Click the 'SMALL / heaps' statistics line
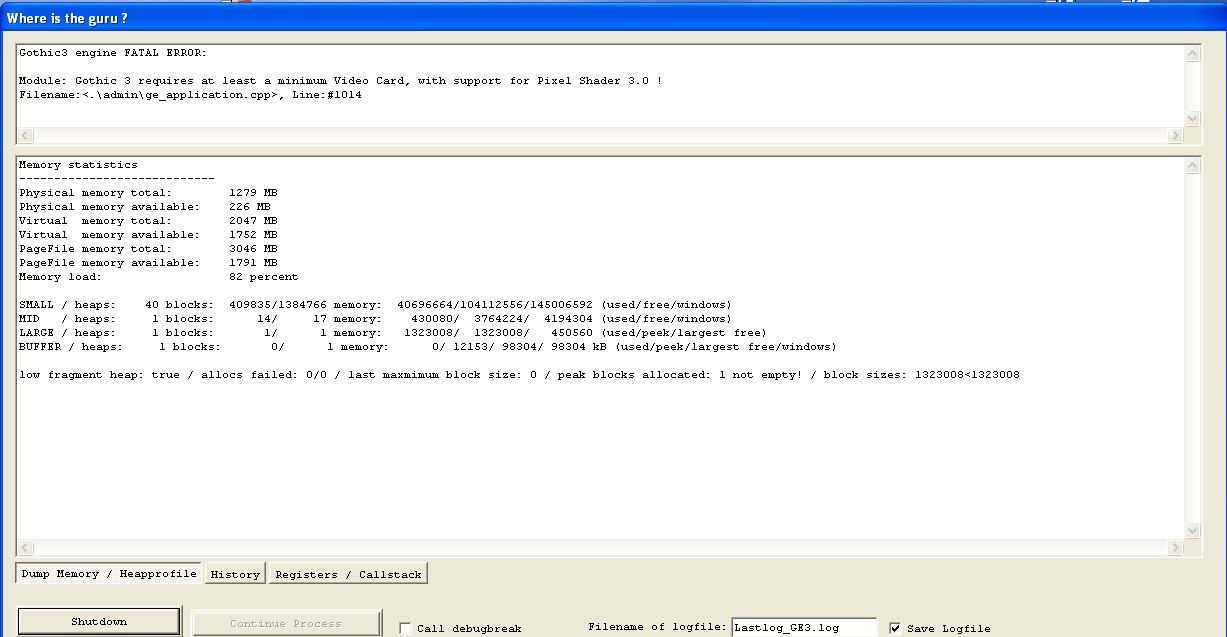Viewport: 1227px width, 637px height. pos(375,305)
